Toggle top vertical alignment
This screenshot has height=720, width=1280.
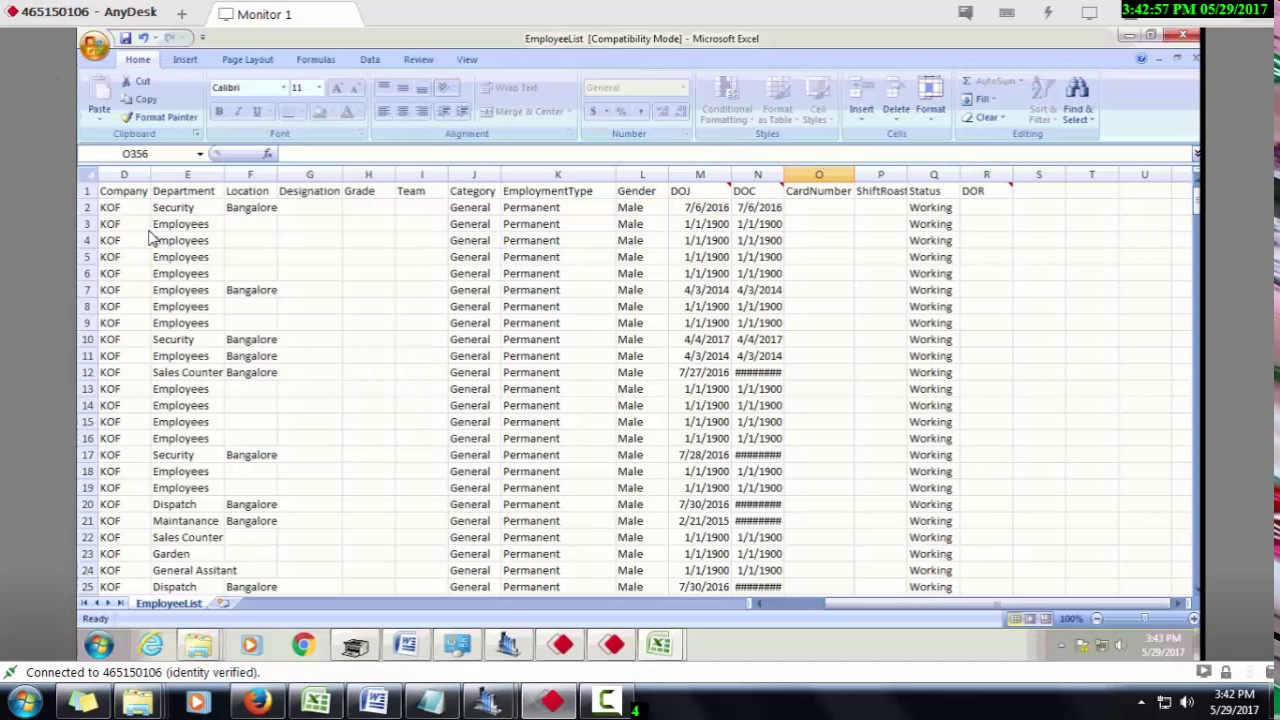(384, 88)
